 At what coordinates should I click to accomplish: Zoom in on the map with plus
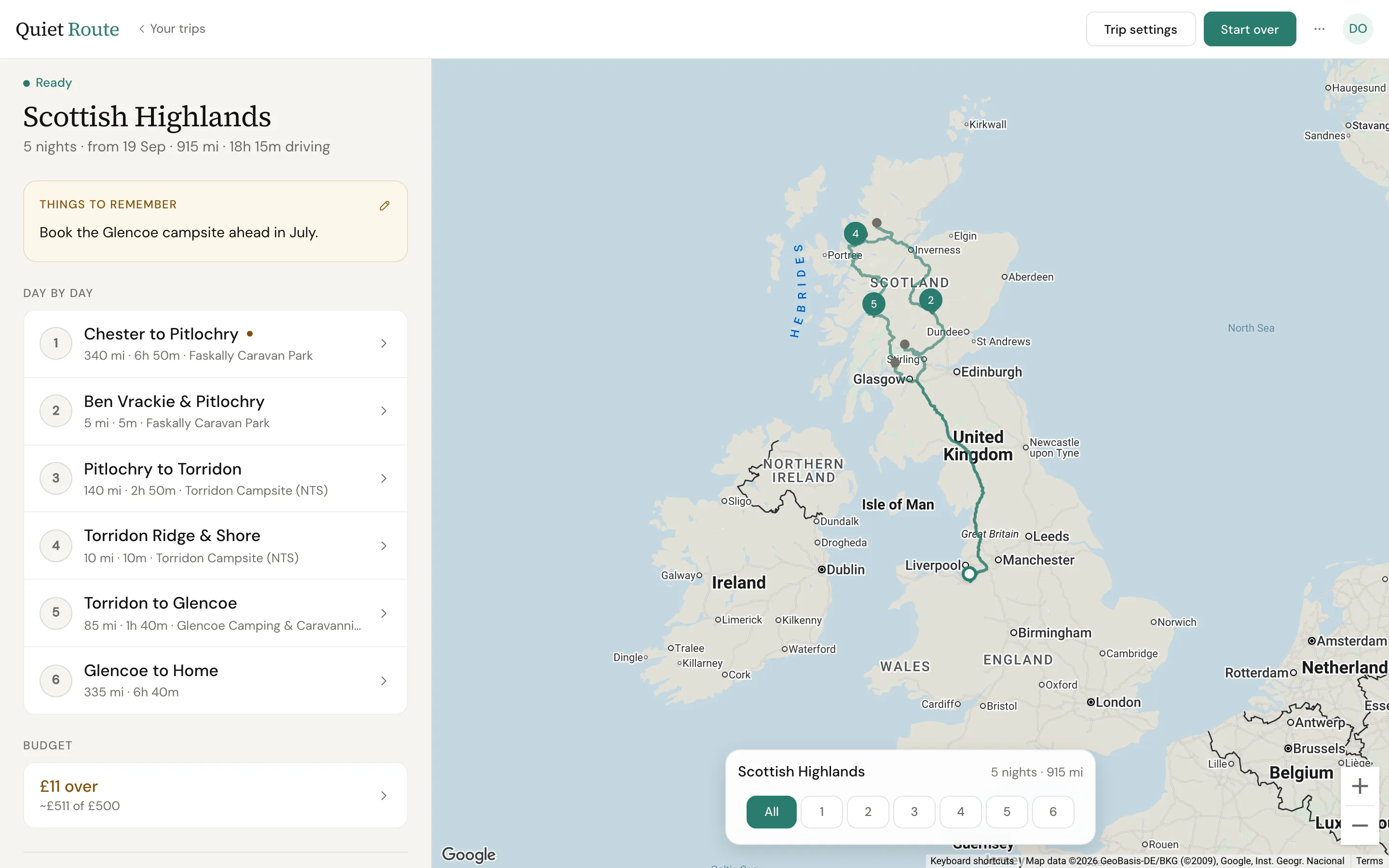tap(1360, 786)
